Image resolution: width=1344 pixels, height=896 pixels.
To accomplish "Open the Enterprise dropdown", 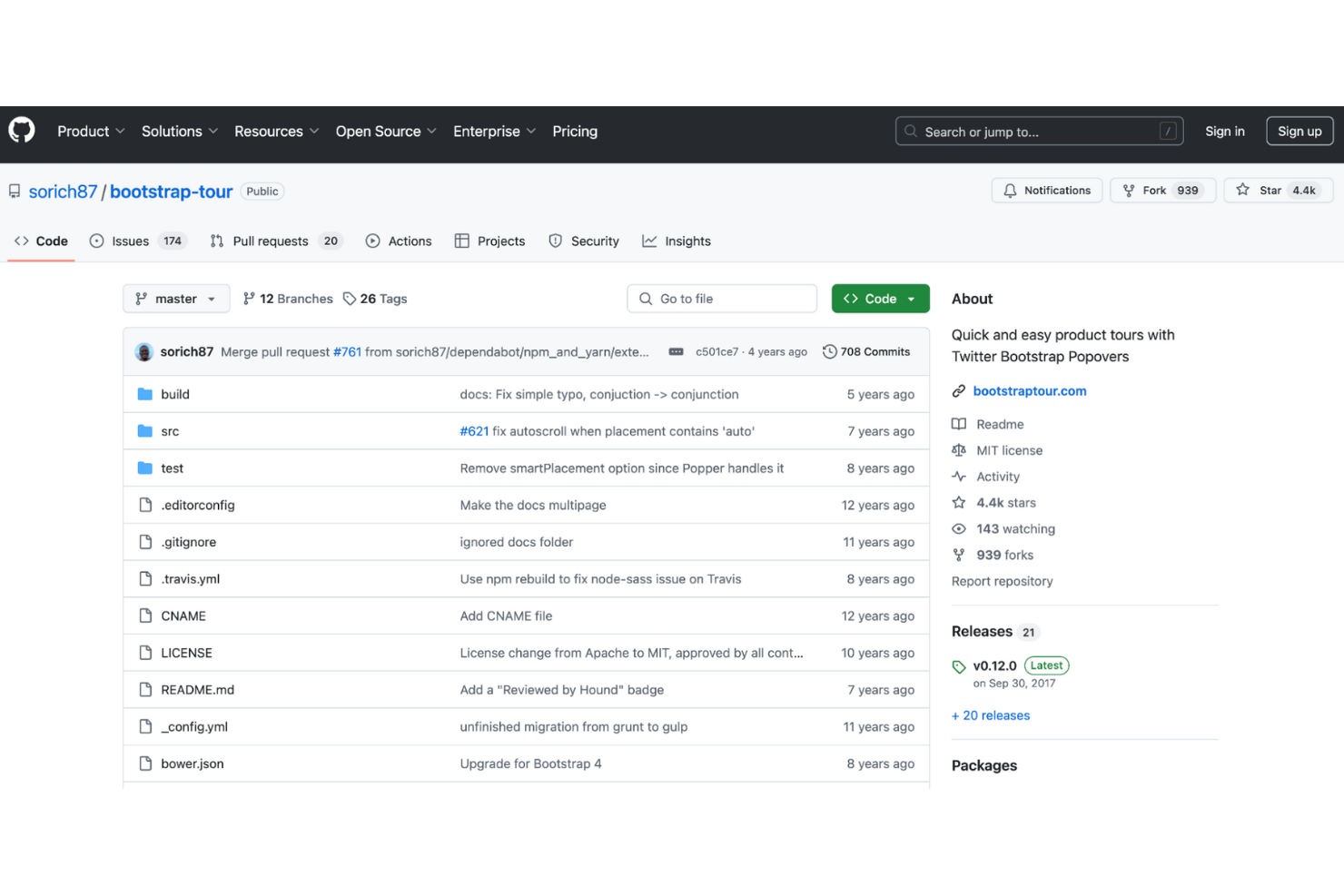I will 495,132.
